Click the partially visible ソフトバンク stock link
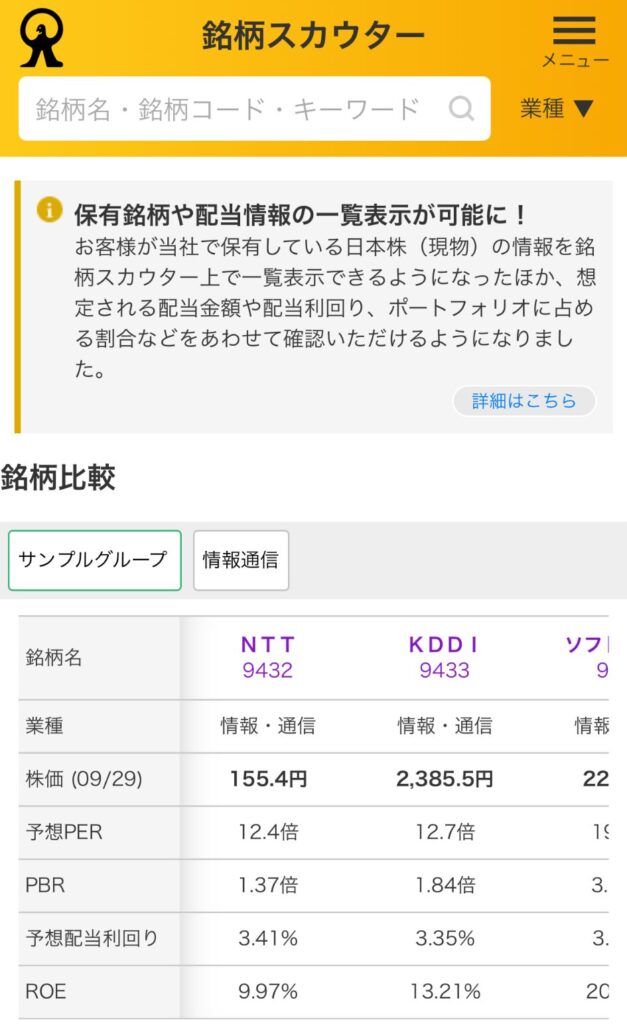The width and height of the screenshot is (627, 1024). click(x=588, y=657)
